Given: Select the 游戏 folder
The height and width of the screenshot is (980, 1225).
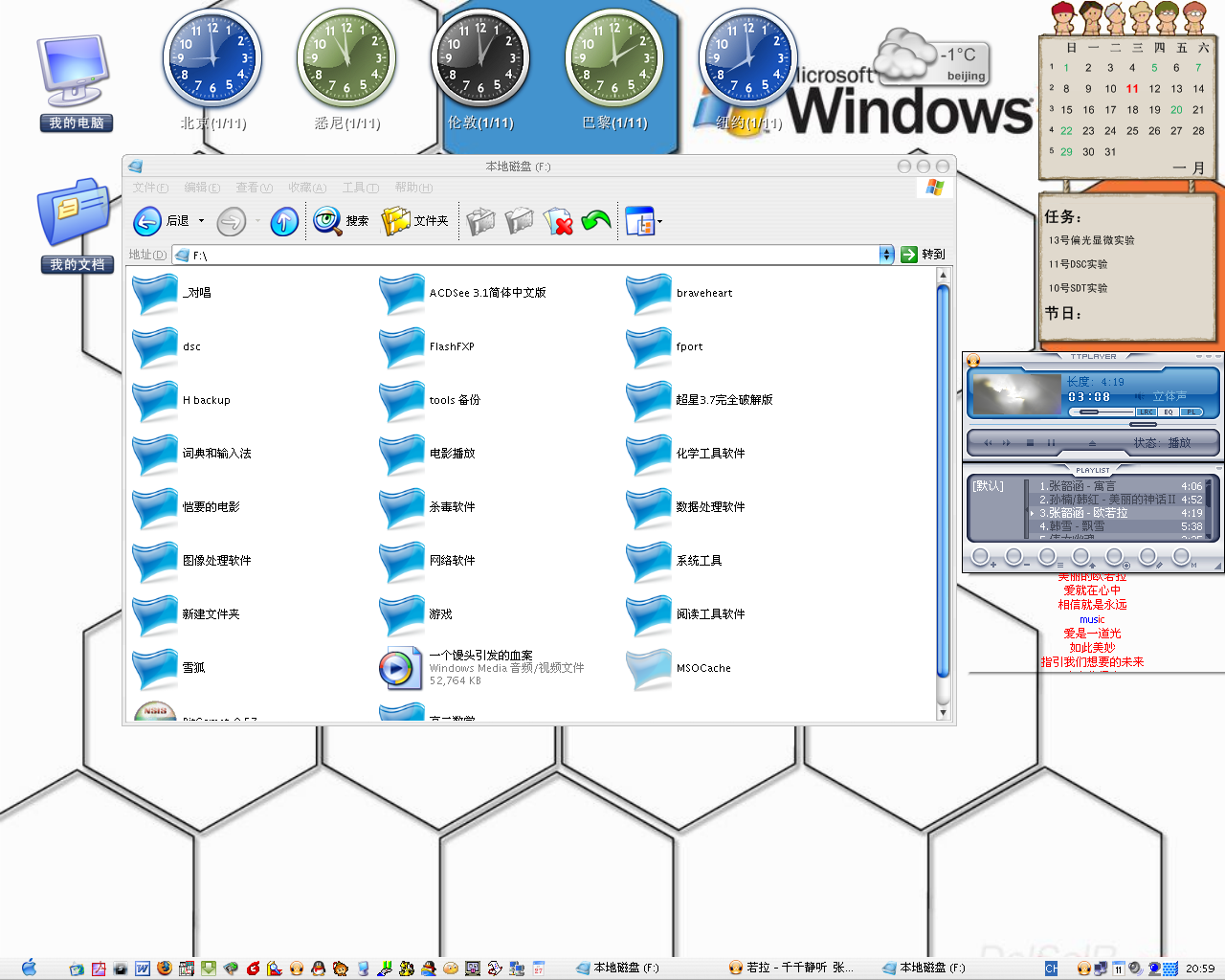Looking at the screenshot, I should pyautogui.click(x=416, y=614).
